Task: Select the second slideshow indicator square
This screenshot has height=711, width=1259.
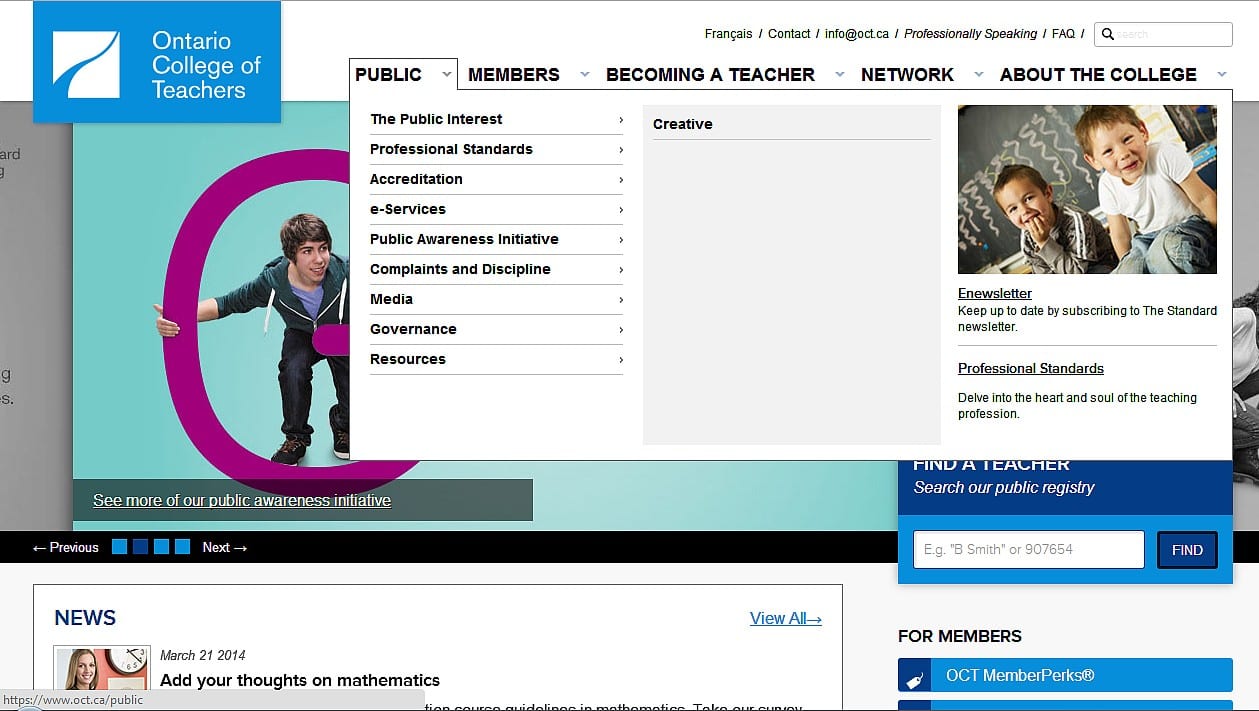Action: (140, 547)
